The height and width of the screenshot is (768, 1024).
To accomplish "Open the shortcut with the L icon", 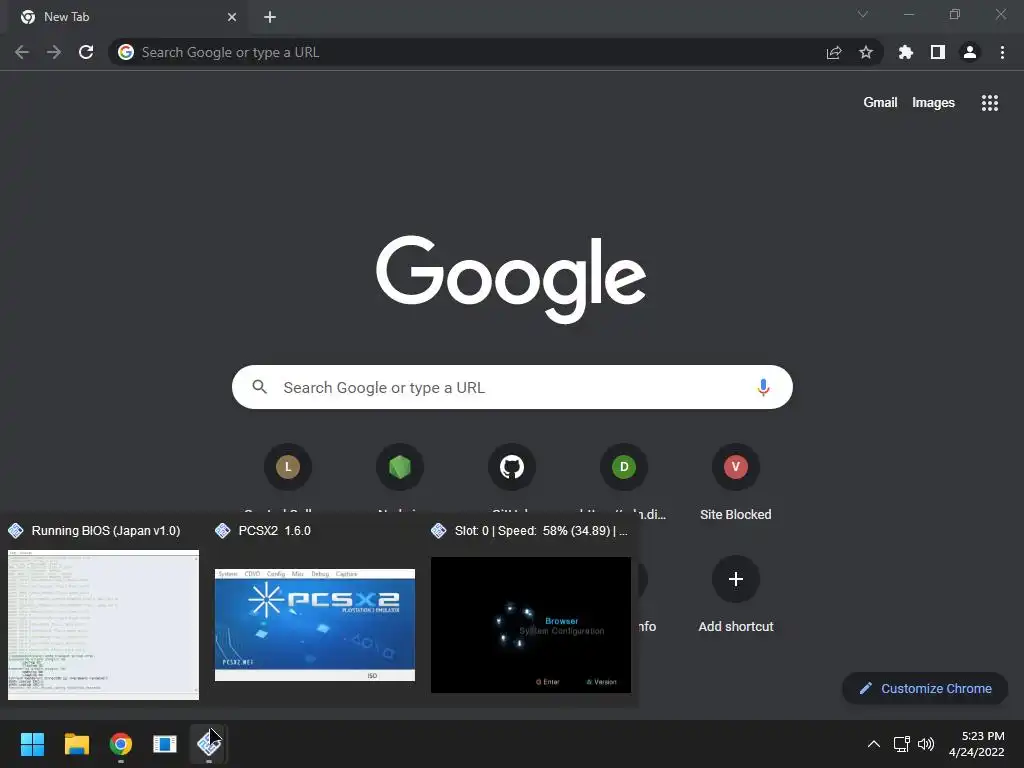I will (x=288, y=467).
